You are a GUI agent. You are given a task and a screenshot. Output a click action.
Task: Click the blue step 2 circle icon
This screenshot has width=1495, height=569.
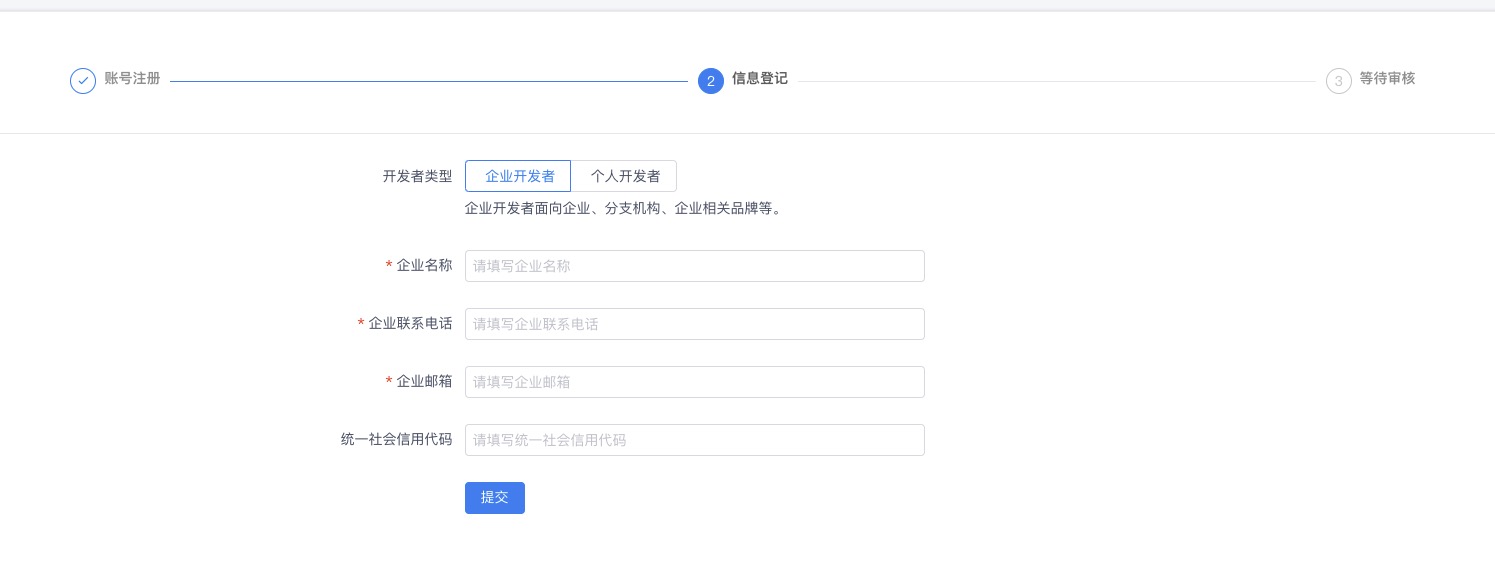pyautogui.click(x=711, y=81)
